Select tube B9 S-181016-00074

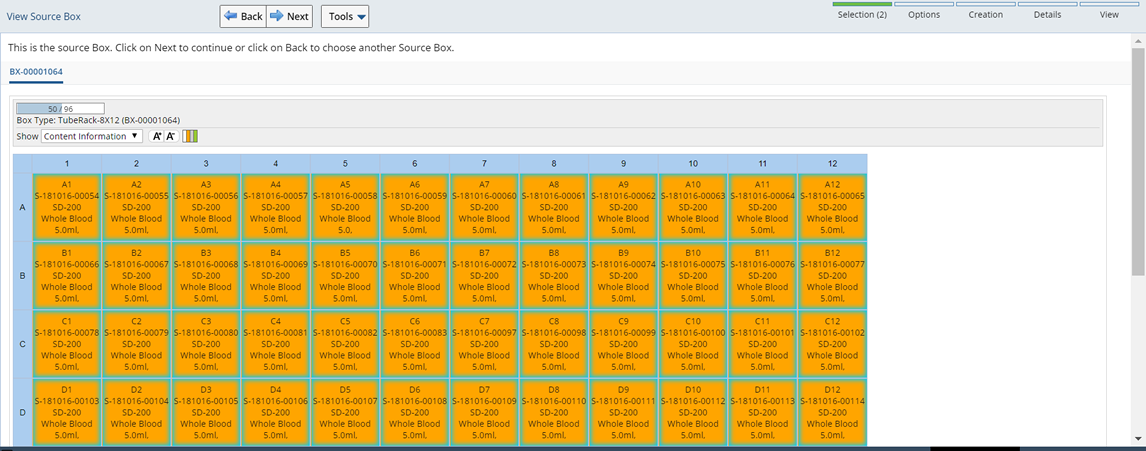pyautogui.click(x=623, y=276)
